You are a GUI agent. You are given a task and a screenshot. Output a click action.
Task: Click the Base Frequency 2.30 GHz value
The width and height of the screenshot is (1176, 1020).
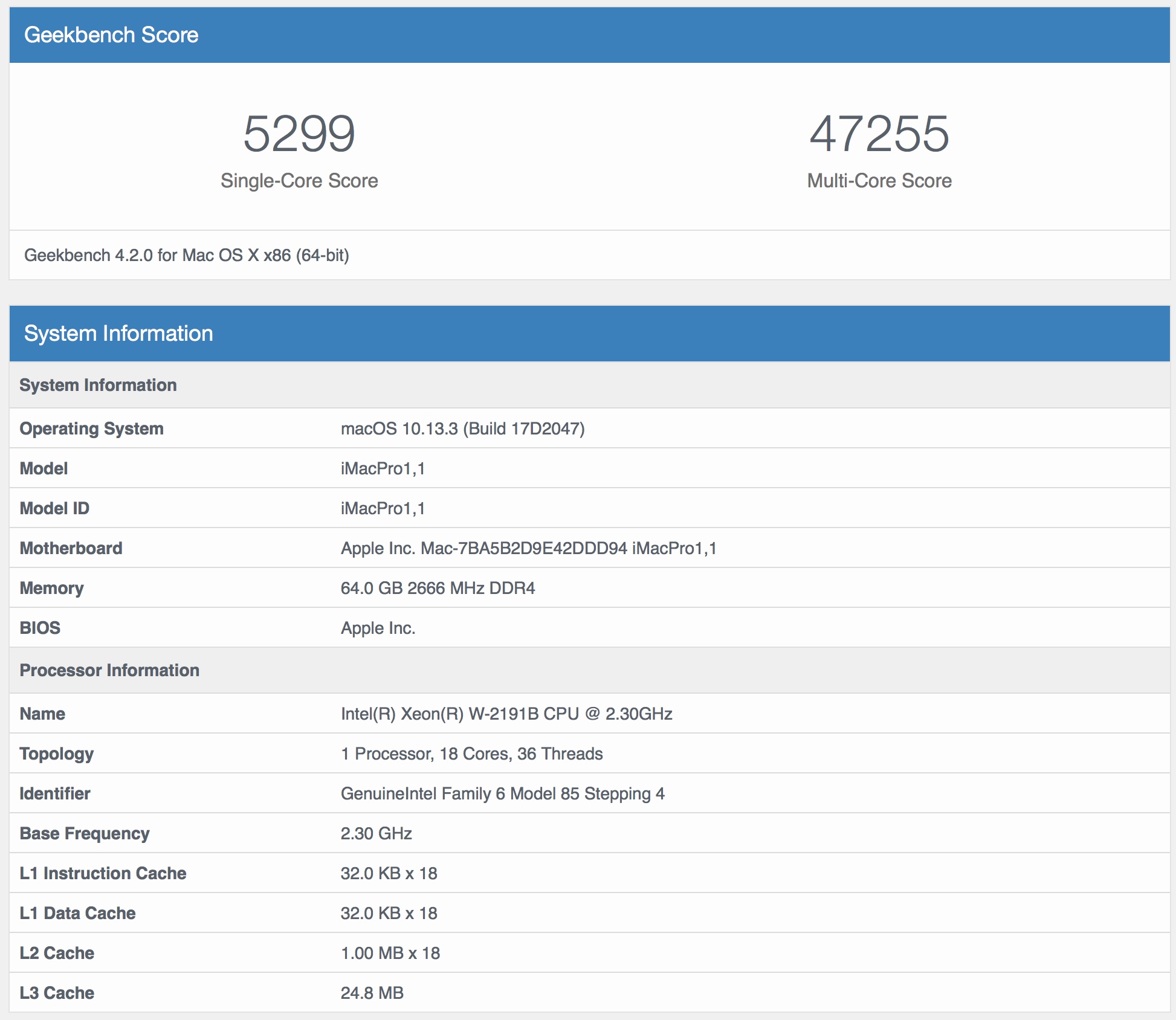376,833
